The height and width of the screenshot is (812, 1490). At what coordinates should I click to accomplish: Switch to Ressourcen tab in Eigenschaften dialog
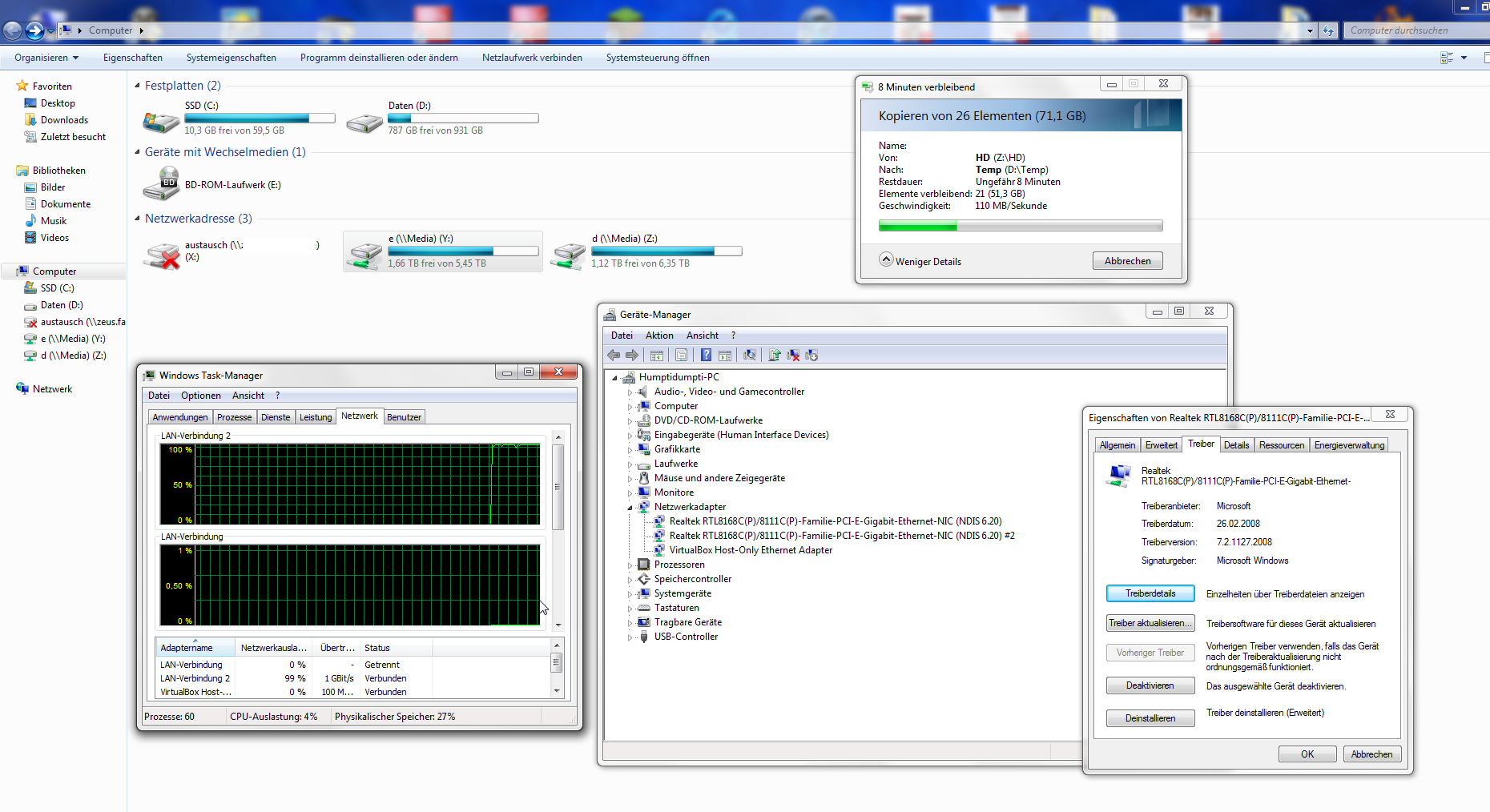pos(1282,445)
